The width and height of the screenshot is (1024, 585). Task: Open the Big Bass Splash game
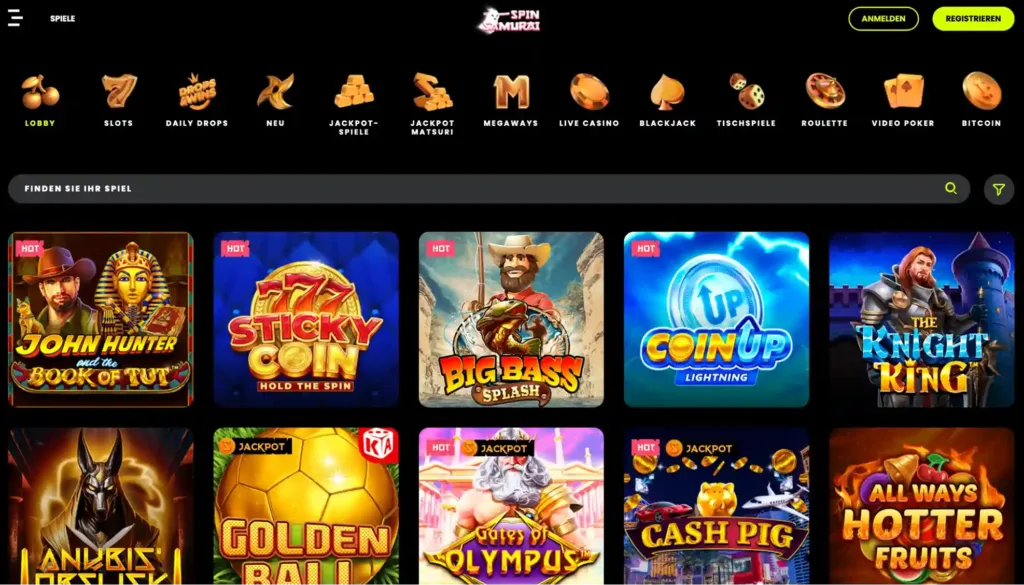[511, 319]
